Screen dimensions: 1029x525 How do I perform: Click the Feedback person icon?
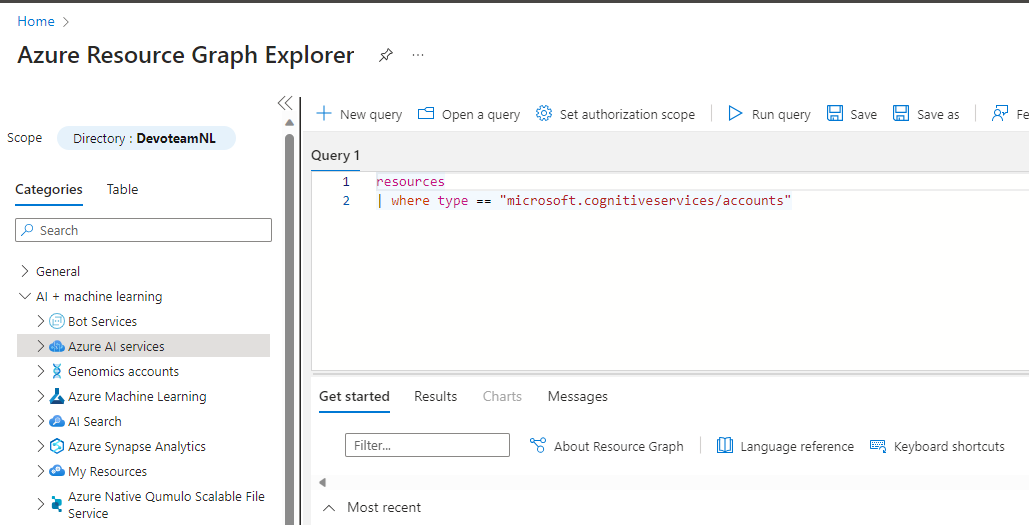[x=999, y=114]
